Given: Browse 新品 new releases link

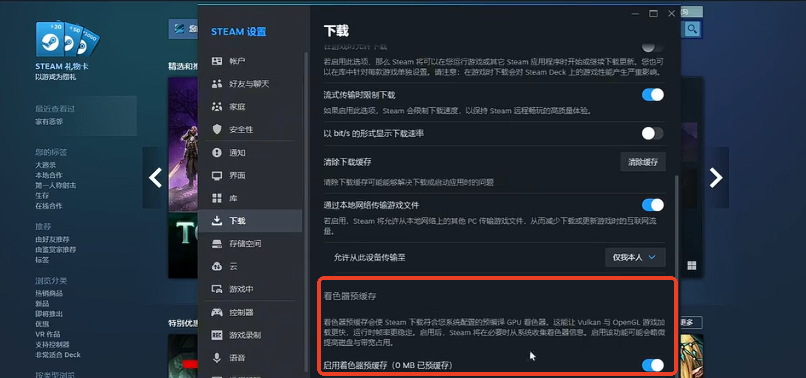Looking at the screenshot, I should pos(42,303).
